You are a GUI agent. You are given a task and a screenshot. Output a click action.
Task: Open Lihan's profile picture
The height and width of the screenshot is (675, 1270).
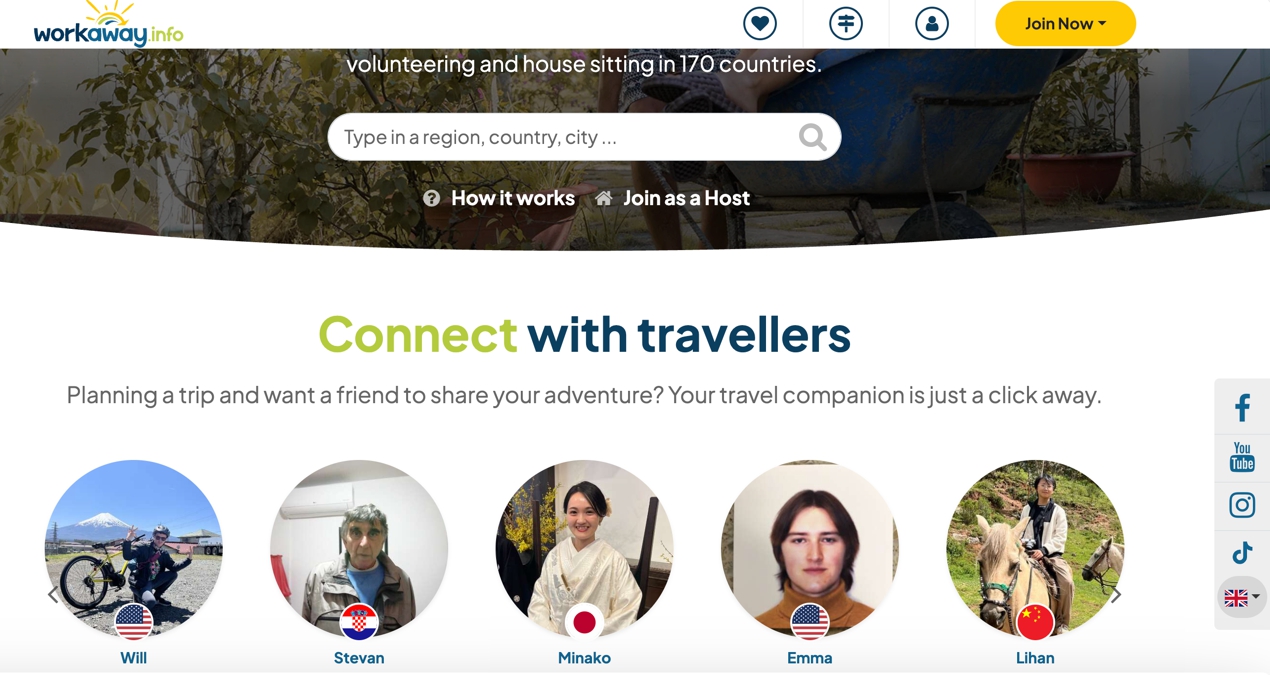pyautogui.click(x=1035, y=549)
